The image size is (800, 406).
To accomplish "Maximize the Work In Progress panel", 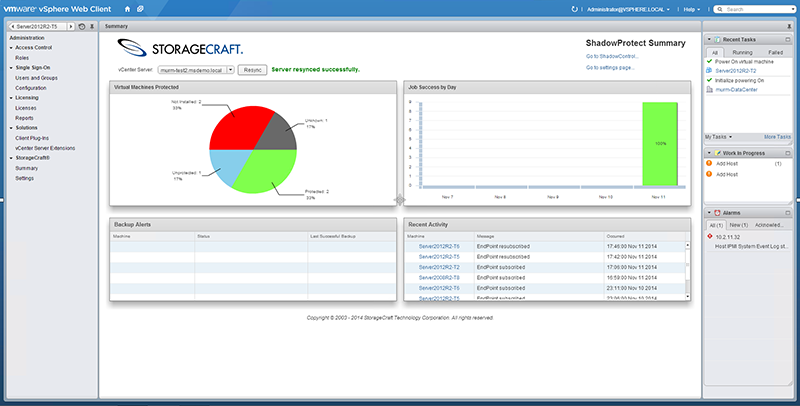I will coord(788,153).
